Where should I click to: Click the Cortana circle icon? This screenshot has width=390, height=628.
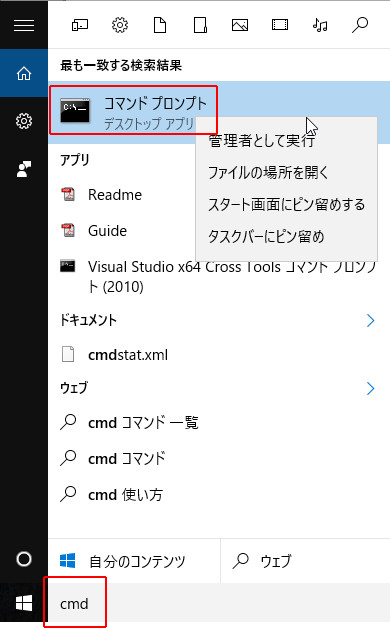(24, 559)
